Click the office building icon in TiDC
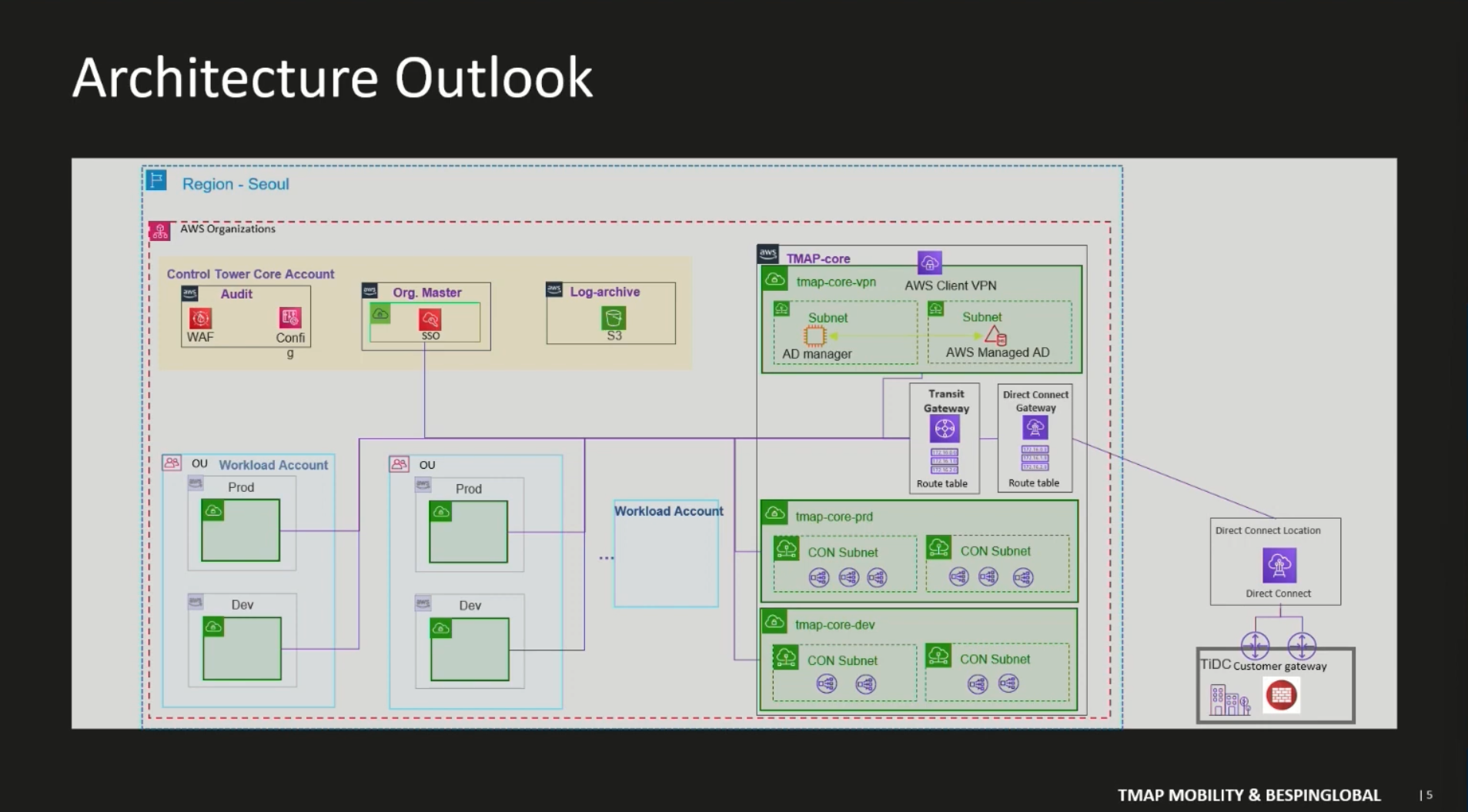Image resolution: width=1468 pixels, height=812 pixels. (x=1230, y=700)
